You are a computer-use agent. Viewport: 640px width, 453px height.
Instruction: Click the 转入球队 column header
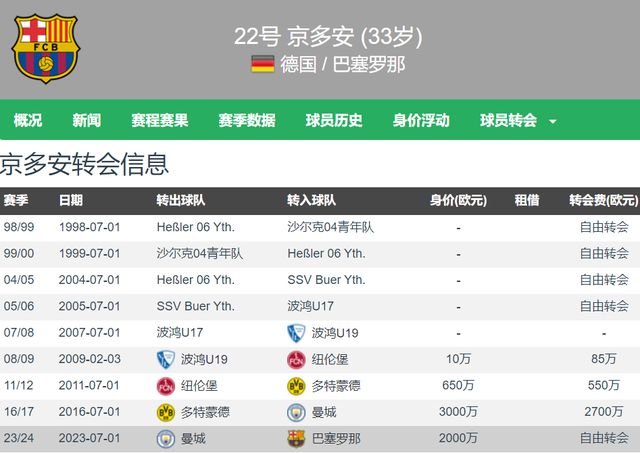point(311,200)
